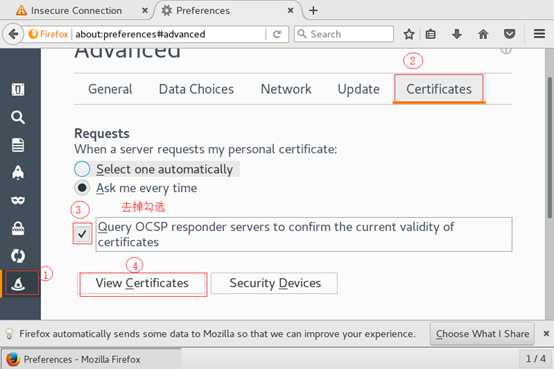The image size is (554, 369).
Task: Open the Pocket icon in toolbar
Action: pyautogui.click(x=509, y=34)
